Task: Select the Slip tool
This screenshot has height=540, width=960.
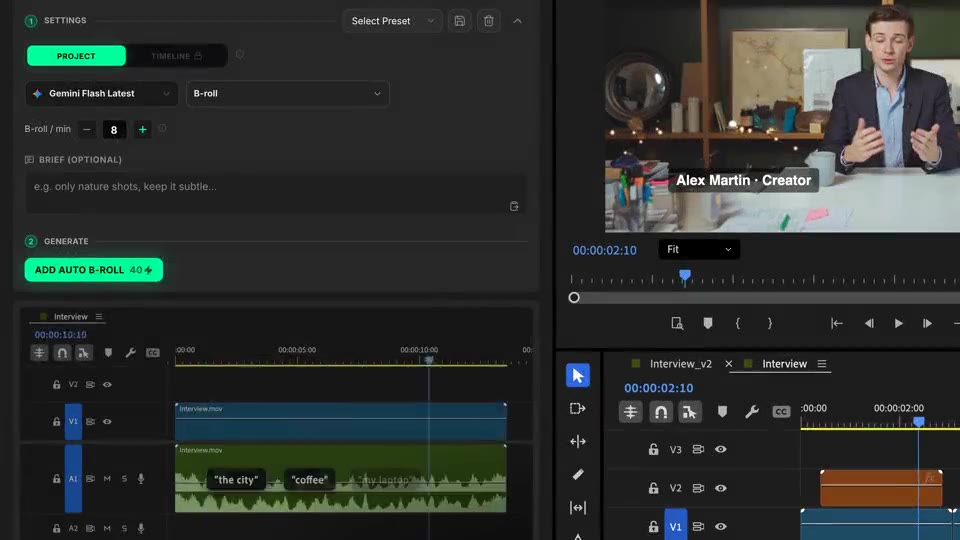Action: (578, 508)
